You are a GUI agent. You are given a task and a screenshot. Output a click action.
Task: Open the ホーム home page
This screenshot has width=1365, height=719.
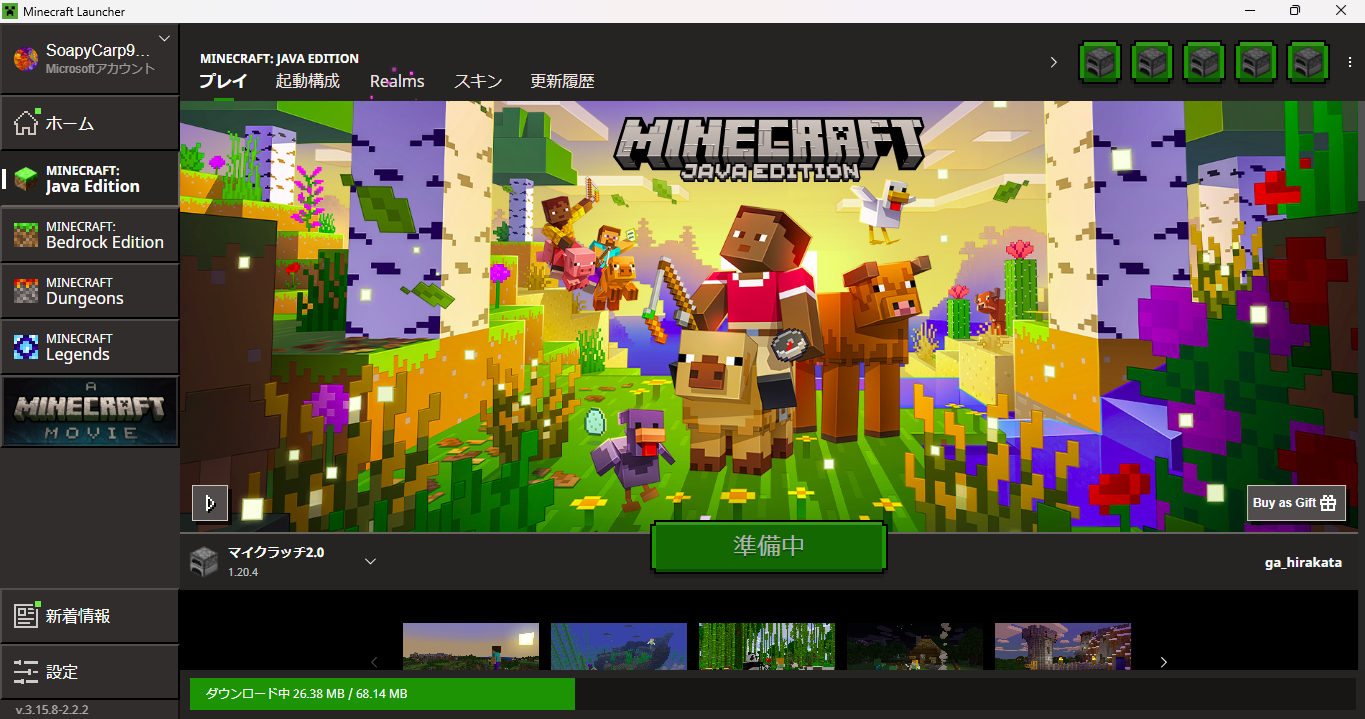point(89,123)
